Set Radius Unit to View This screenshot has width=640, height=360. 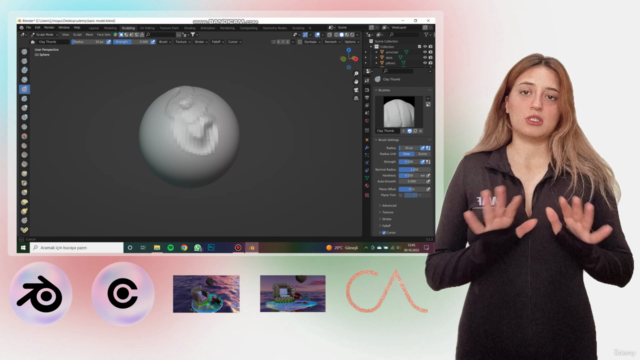pos(407,154)
